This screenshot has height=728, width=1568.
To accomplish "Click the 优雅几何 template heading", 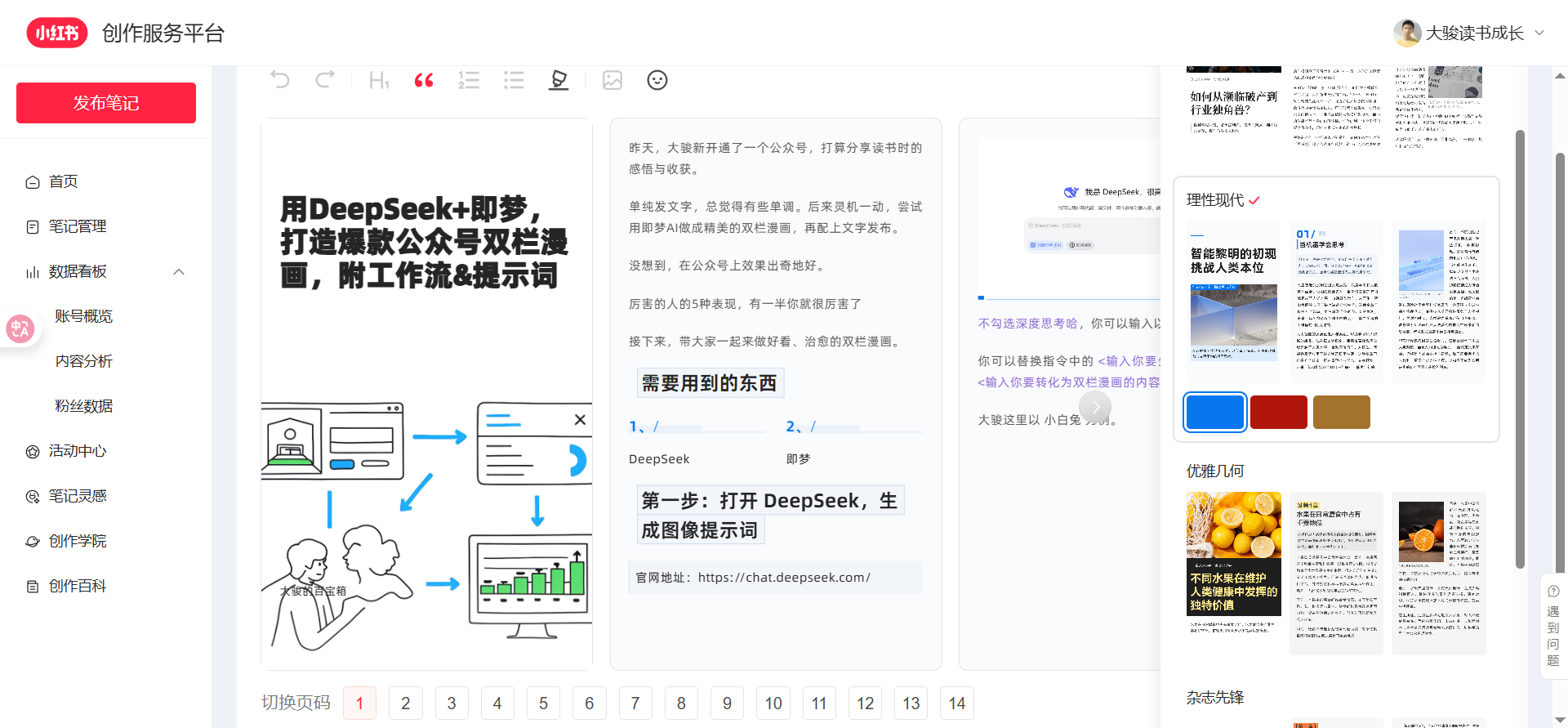I will (x=1215, y=471).
